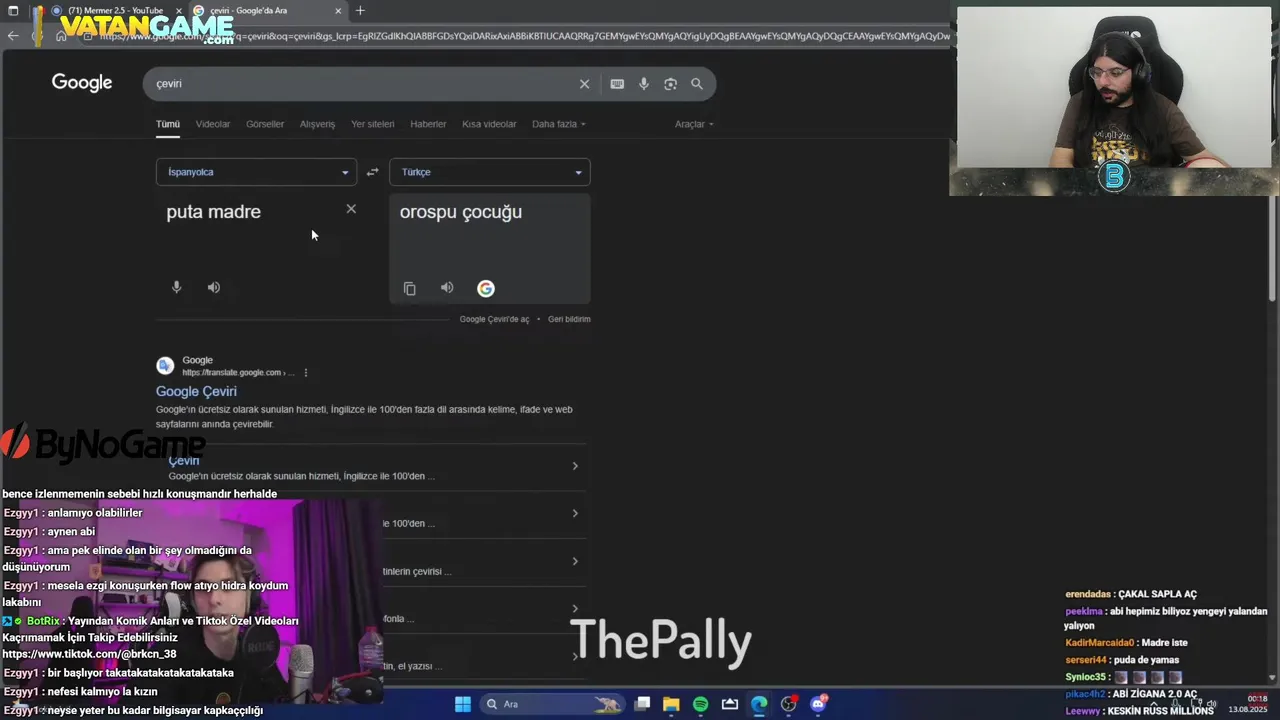
Task: Open the browser tab actions menu
Action: 13,11
